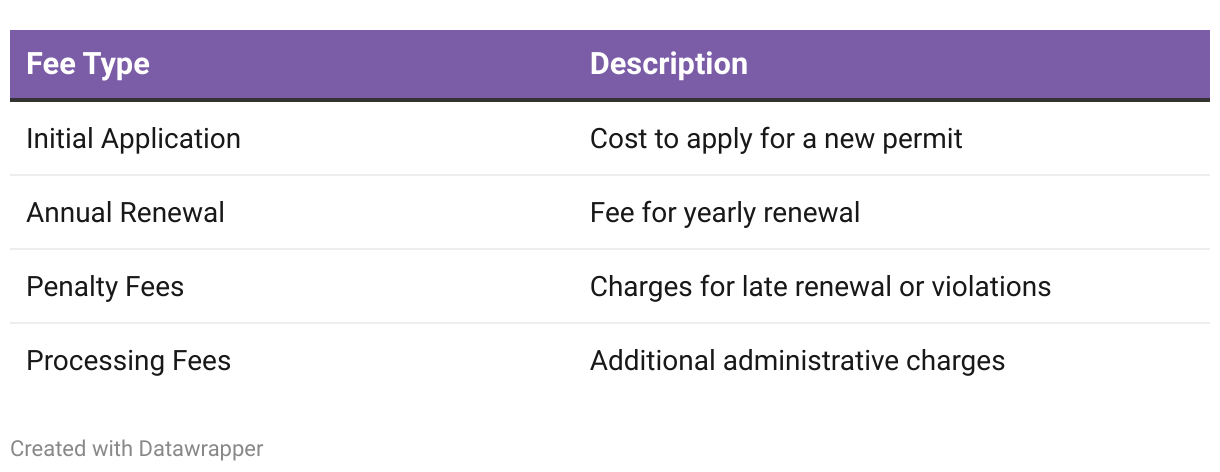Click the Description column header
The height and width of the screenshot is (472, 1220).
pyautogui.click(x=669, y=64)
